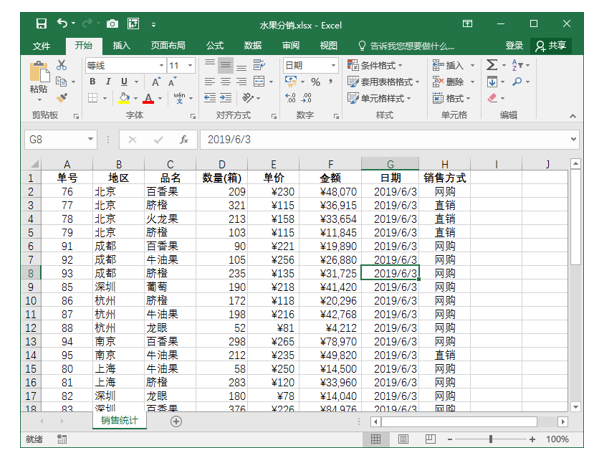Decrease indent icon
The width and height of the screenshot is (608, 458).
point(210,98)
